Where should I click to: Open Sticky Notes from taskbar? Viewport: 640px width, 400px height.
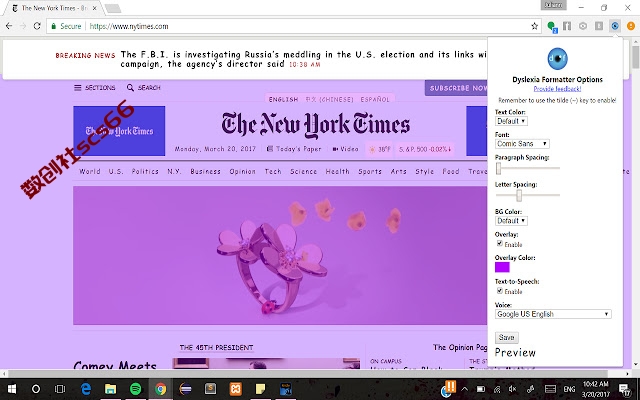tap(260, 389)
